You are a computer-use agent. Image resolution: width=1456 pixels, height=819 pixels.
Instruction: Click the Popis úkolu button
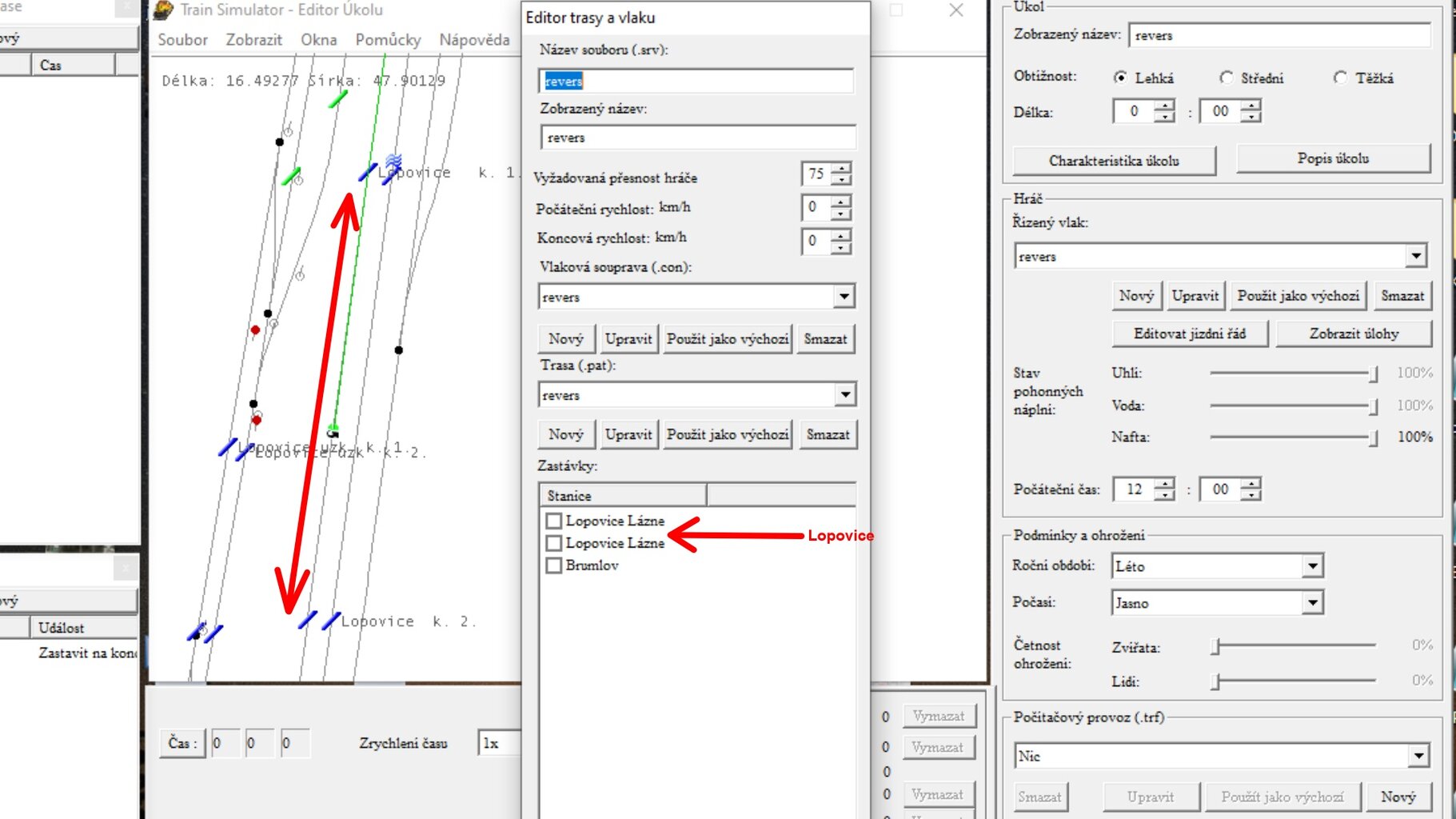[x=1332, y=158]
